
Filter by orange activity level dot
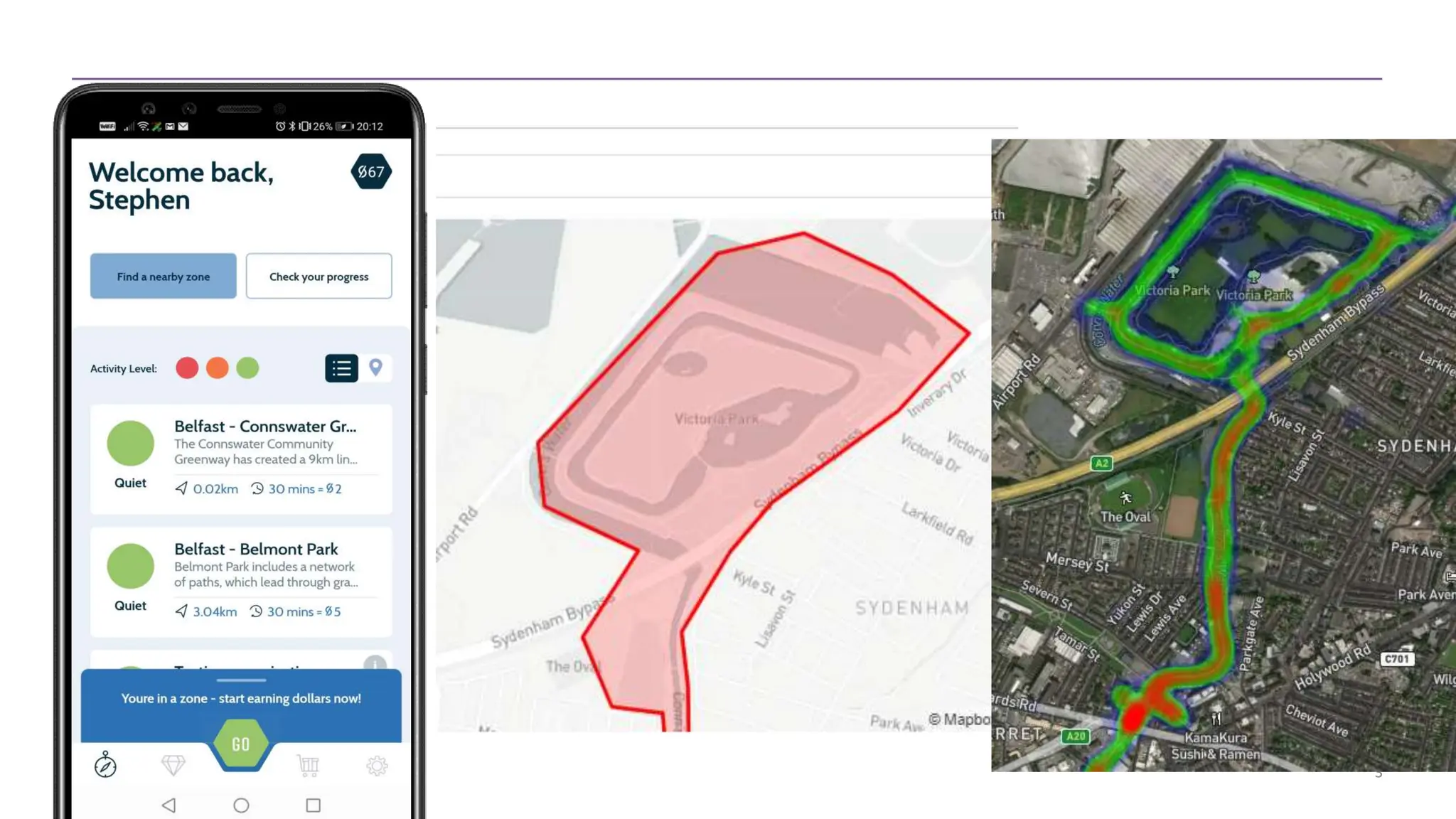pos(218,368)
